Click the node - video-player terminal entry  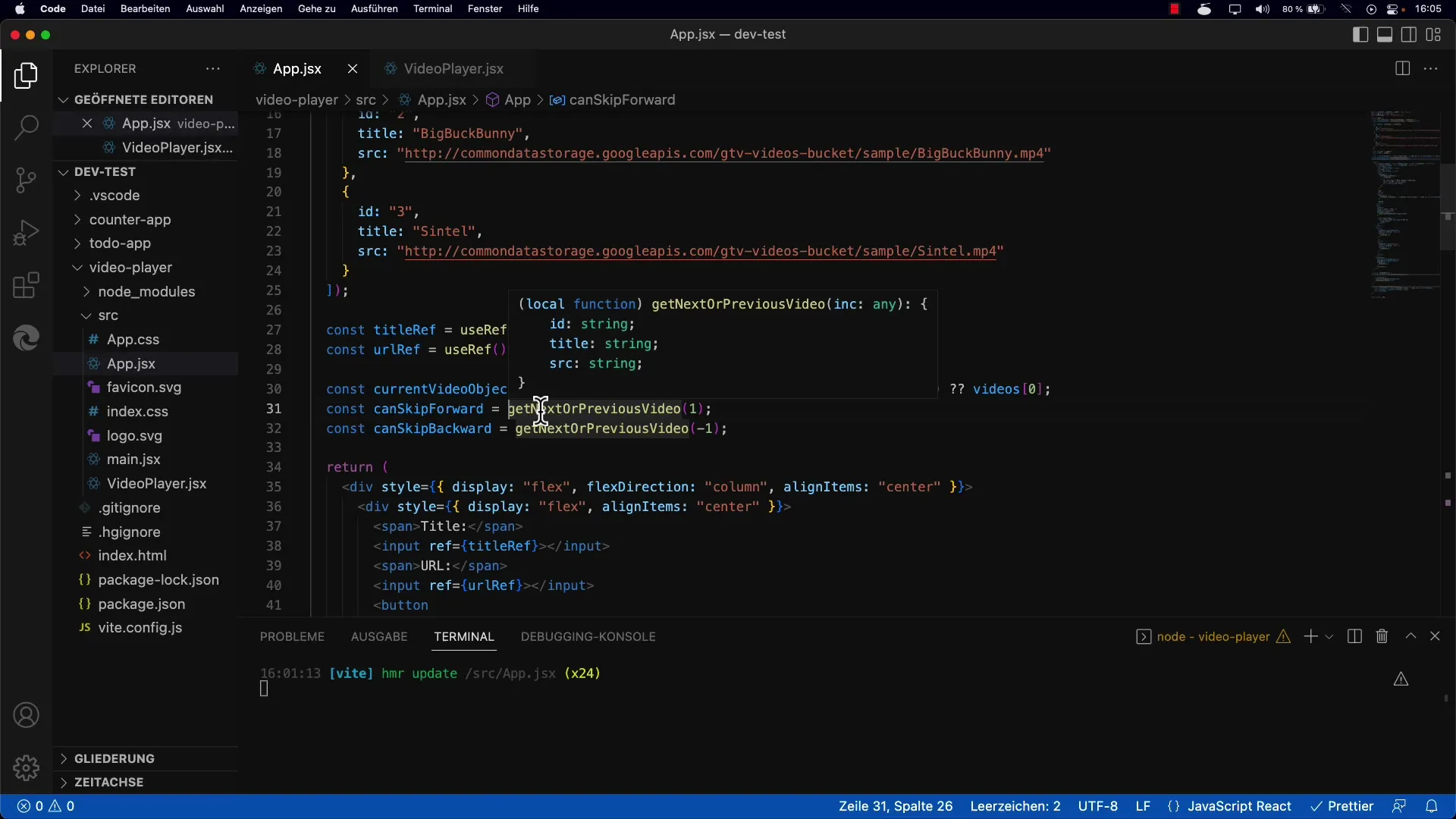pos(1213,636)
